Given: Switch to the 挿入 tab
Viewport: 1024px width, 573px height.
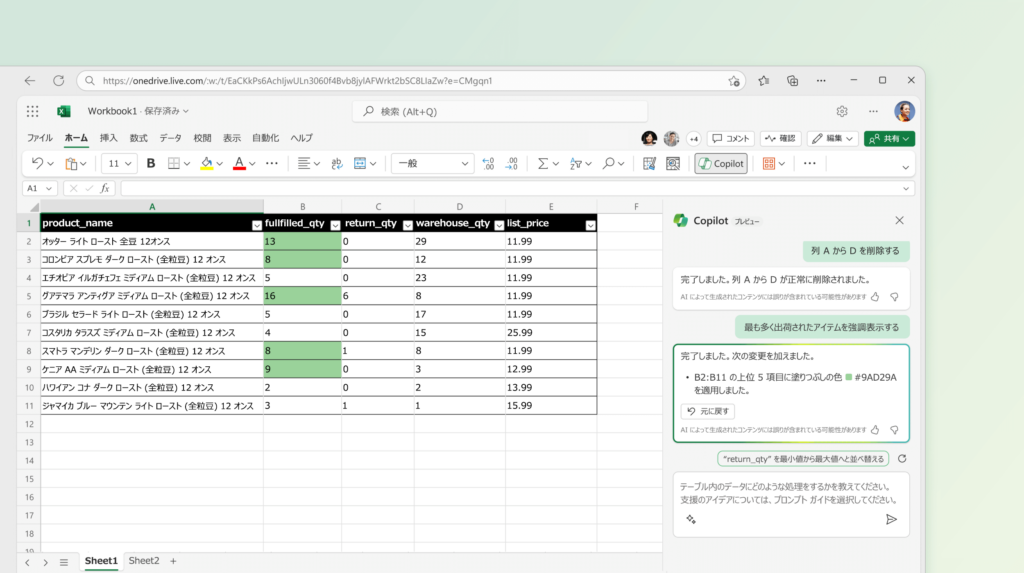Looking at the screenshot, I should tap(108, 138).
